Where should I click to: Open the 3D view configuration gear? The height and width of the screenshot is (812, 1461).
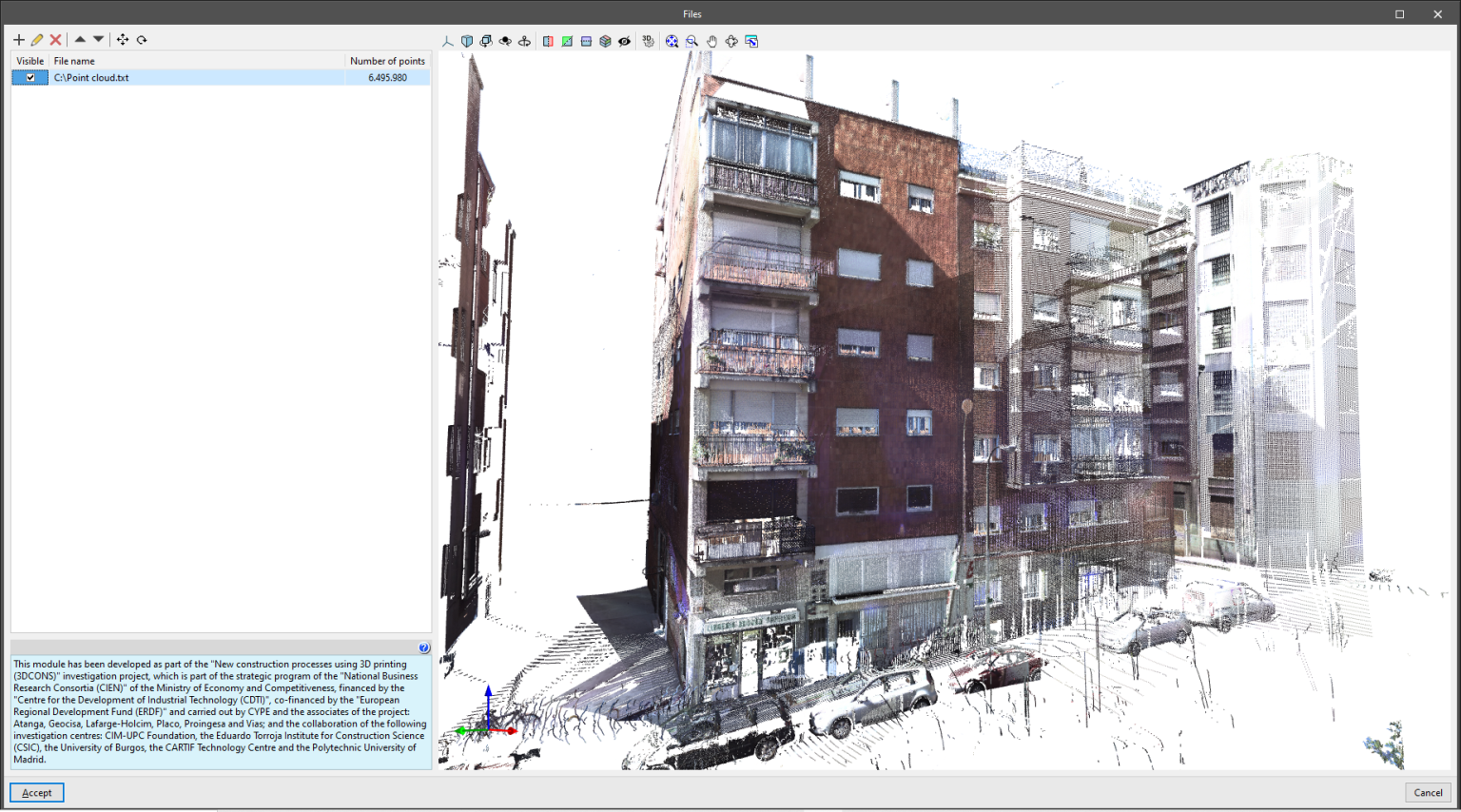pyautogui.click(x=648, y=41)
